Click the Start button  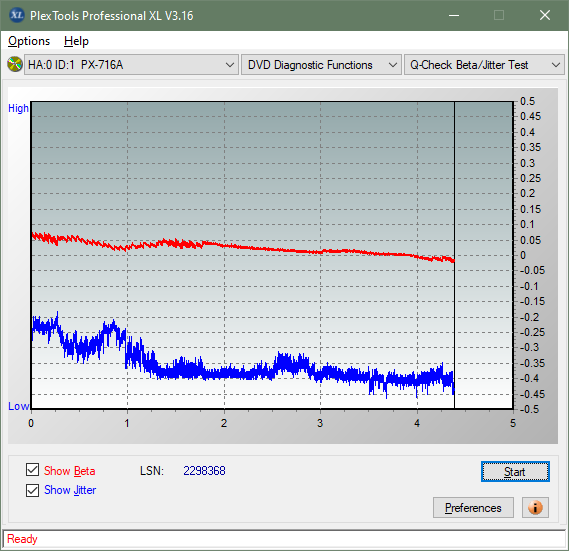(x=515, y=472)
